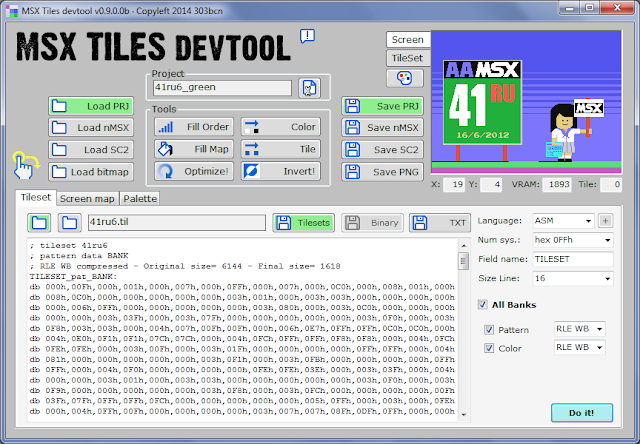
Task: Click the '; tileset 41ru6' comment line
Action: [x=69, y=246]
